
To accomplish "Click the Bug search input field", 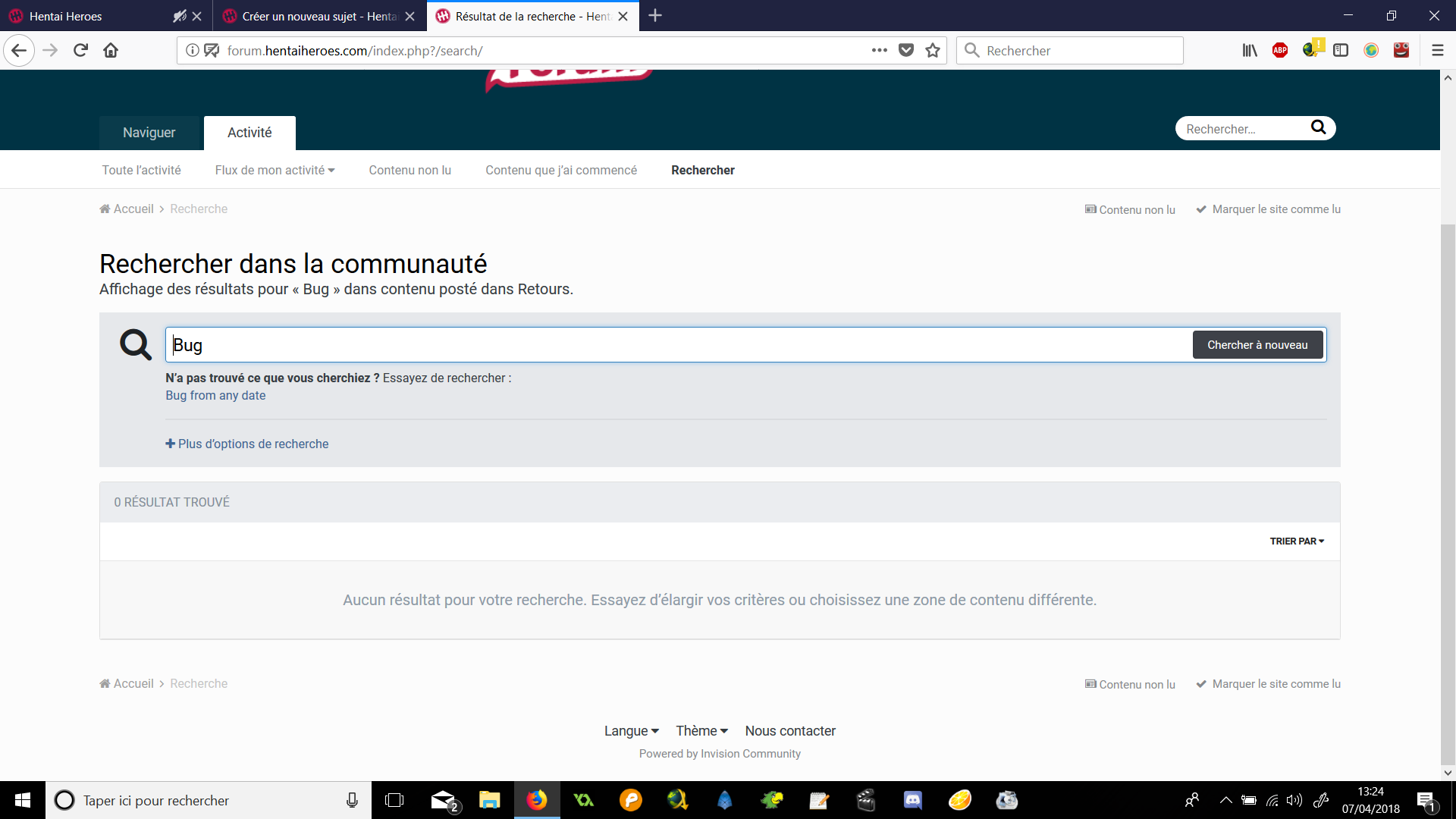I will (675, 345).
